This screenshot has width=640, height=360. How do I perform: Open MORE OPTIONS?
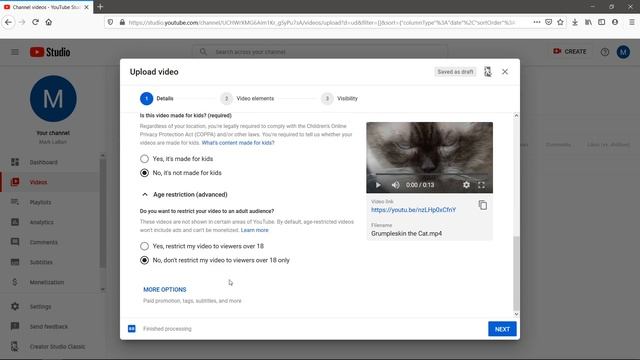pos(164,289)
